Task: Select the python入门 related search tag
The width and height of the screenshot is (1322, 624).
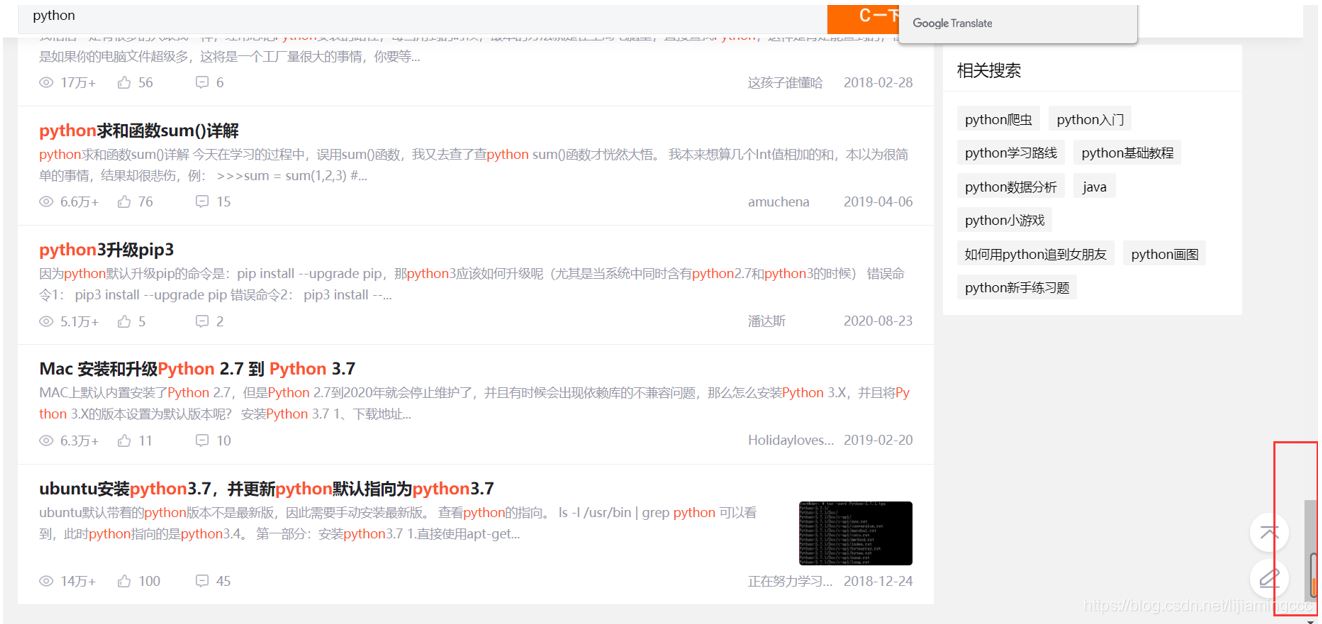Action: (x=1090, y=118)
